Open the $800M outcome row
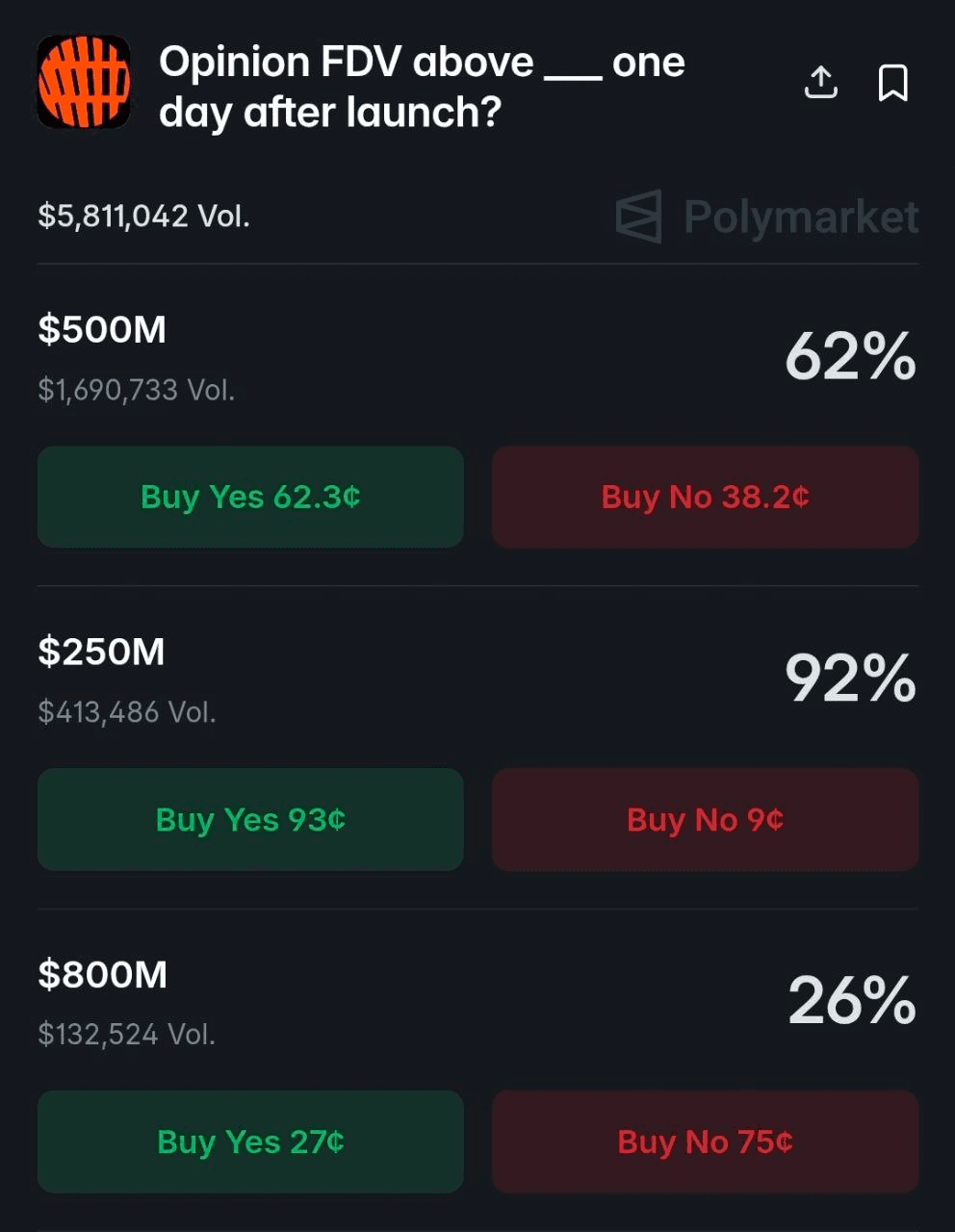The image size is (955, 1232). coord(103,974)
